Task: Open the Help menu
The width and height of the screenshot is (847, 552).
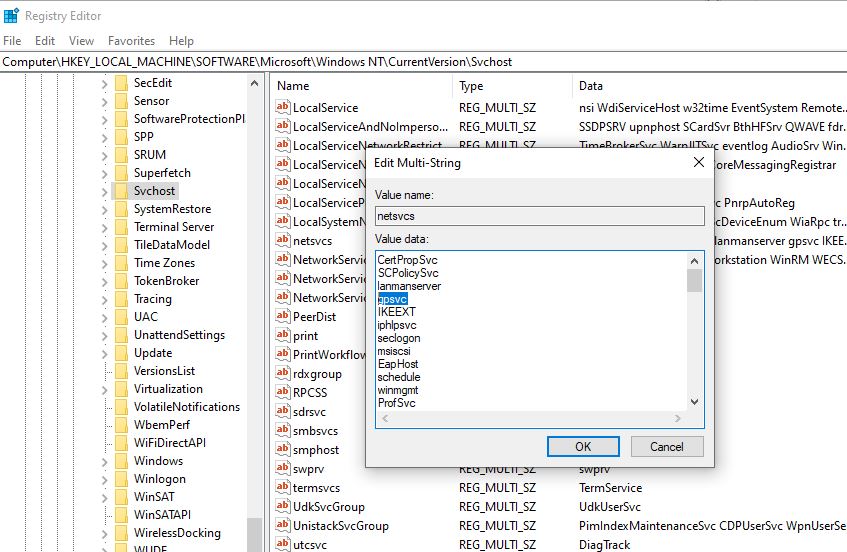Action: pos(181,41)
